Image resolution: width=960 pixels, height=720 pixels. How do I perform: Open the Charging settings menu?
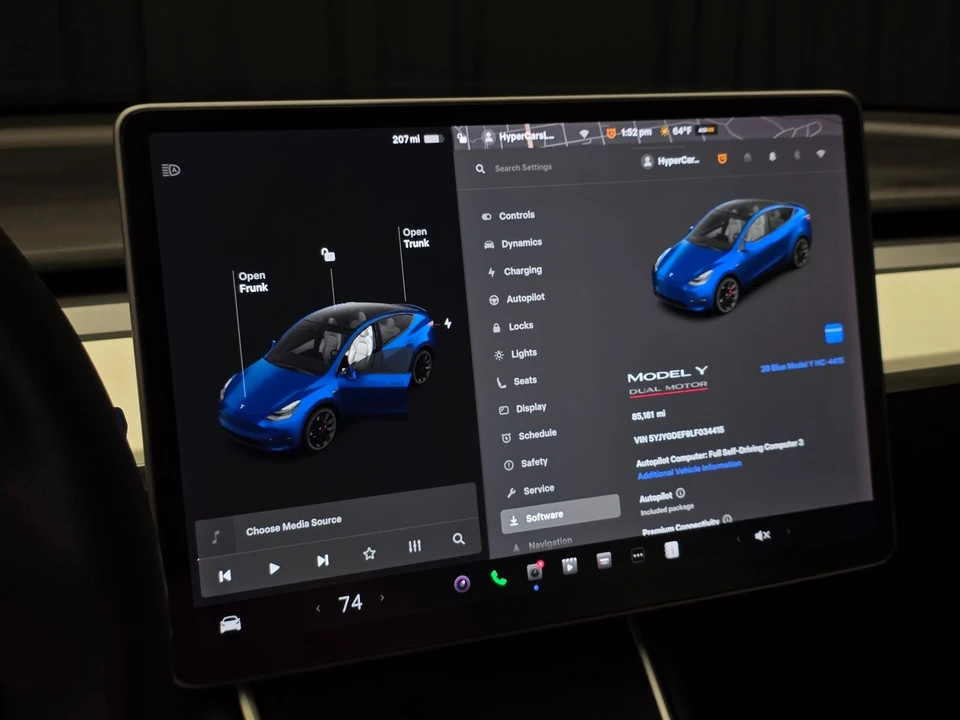[x=515, y=271]
